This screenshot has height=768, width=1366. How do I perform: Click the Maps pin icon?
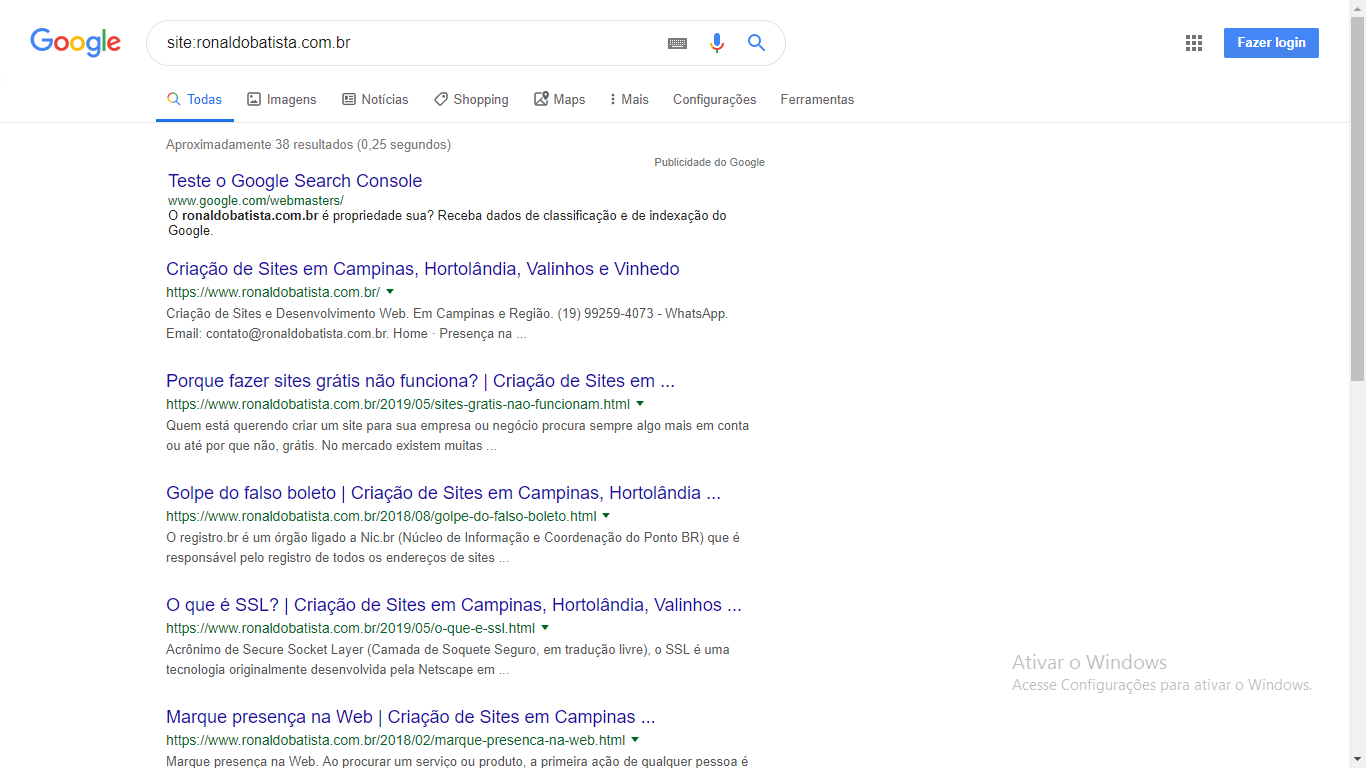coord(541,99)
